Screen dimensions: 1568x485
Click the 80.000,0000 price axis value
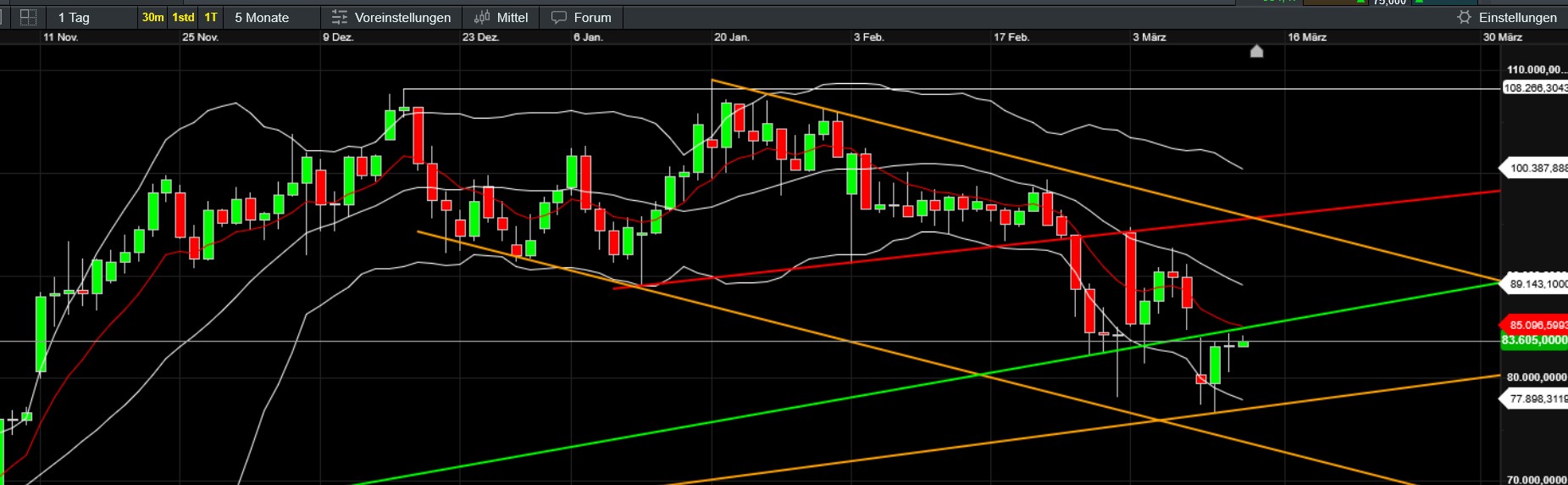[x=1537, y=377]
